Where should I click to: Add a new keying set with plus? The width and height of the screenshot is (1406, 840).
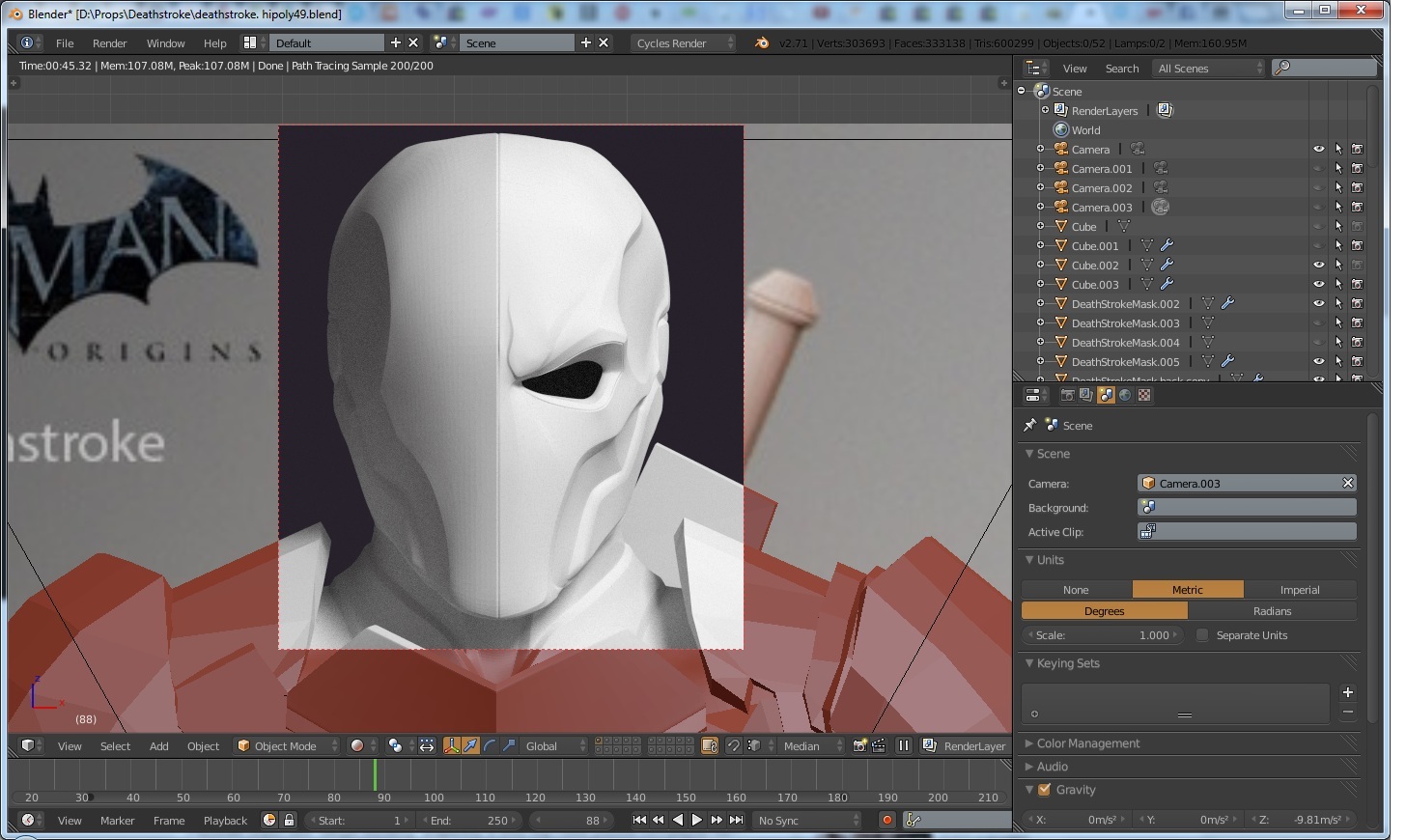1347,692
